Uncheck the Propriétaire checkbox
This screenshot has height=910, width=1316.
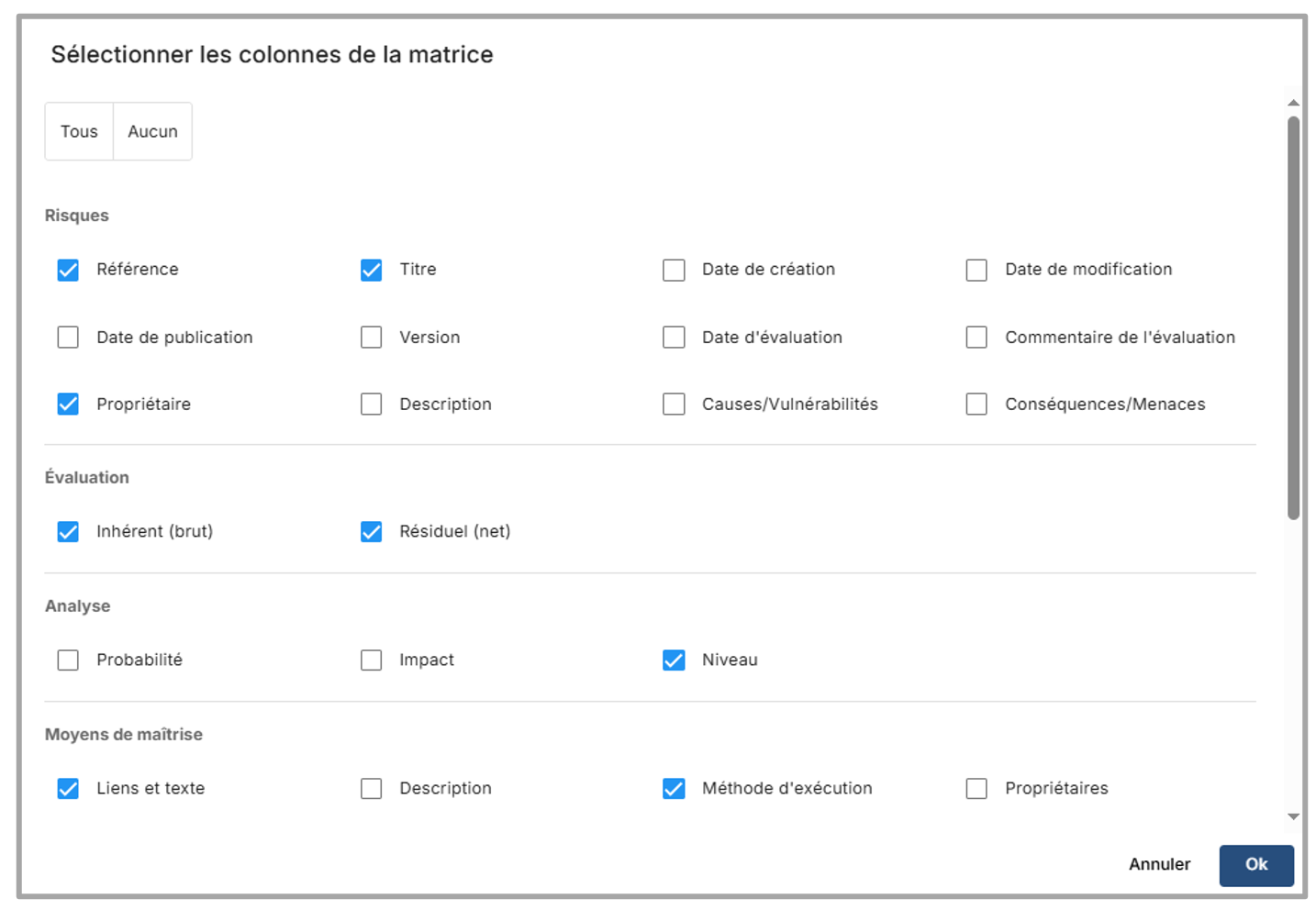[68, 405]
